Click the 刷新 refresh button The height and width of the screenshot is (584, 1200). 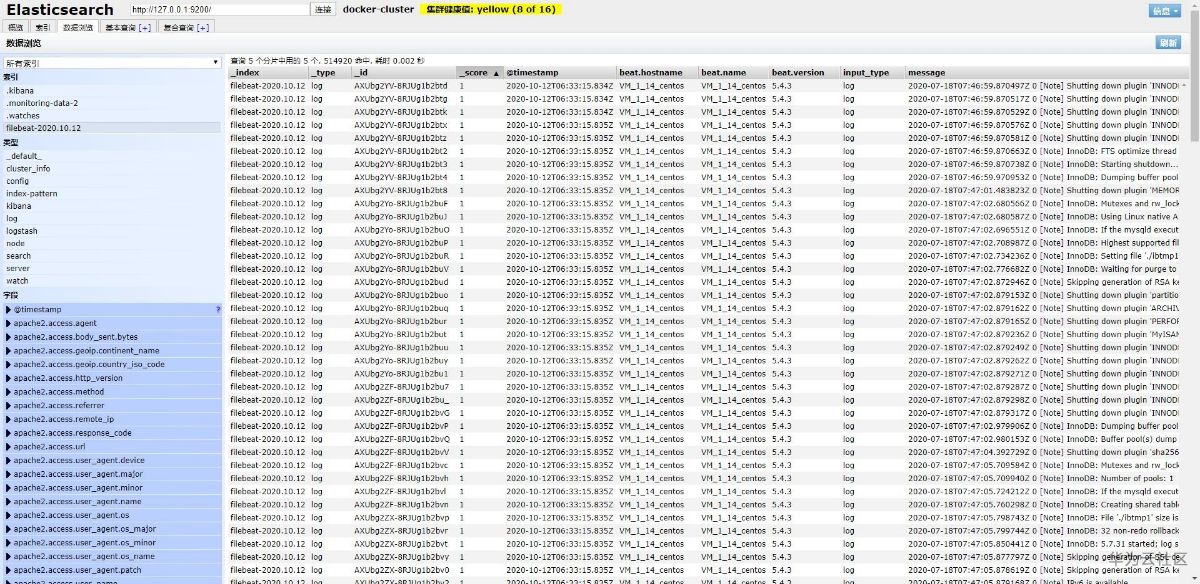(x=1167, y=43)
